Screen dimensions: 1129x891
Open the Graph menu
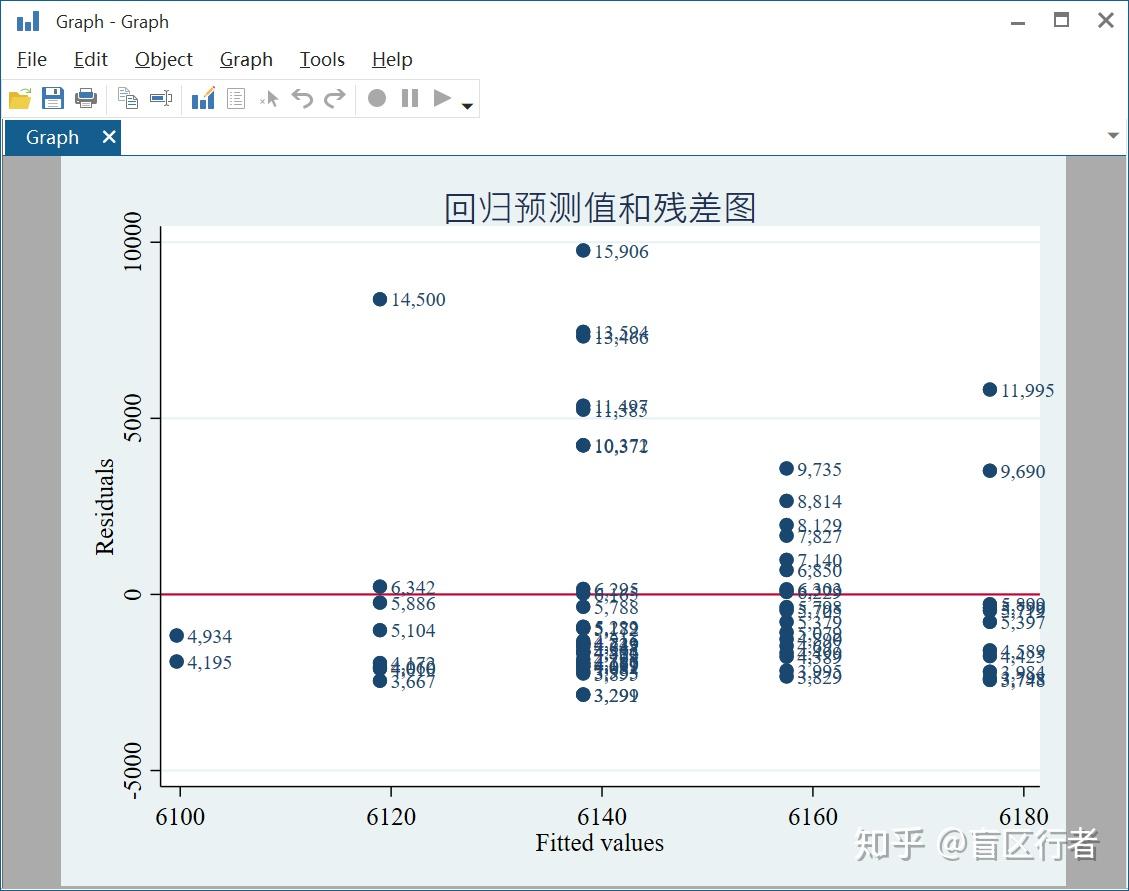pos(246,59)
